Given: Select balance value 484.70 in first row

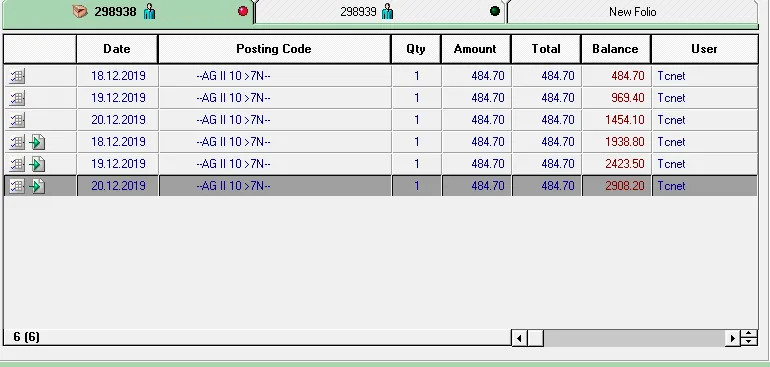Looking at the screenshot, I should coord(628,76).
